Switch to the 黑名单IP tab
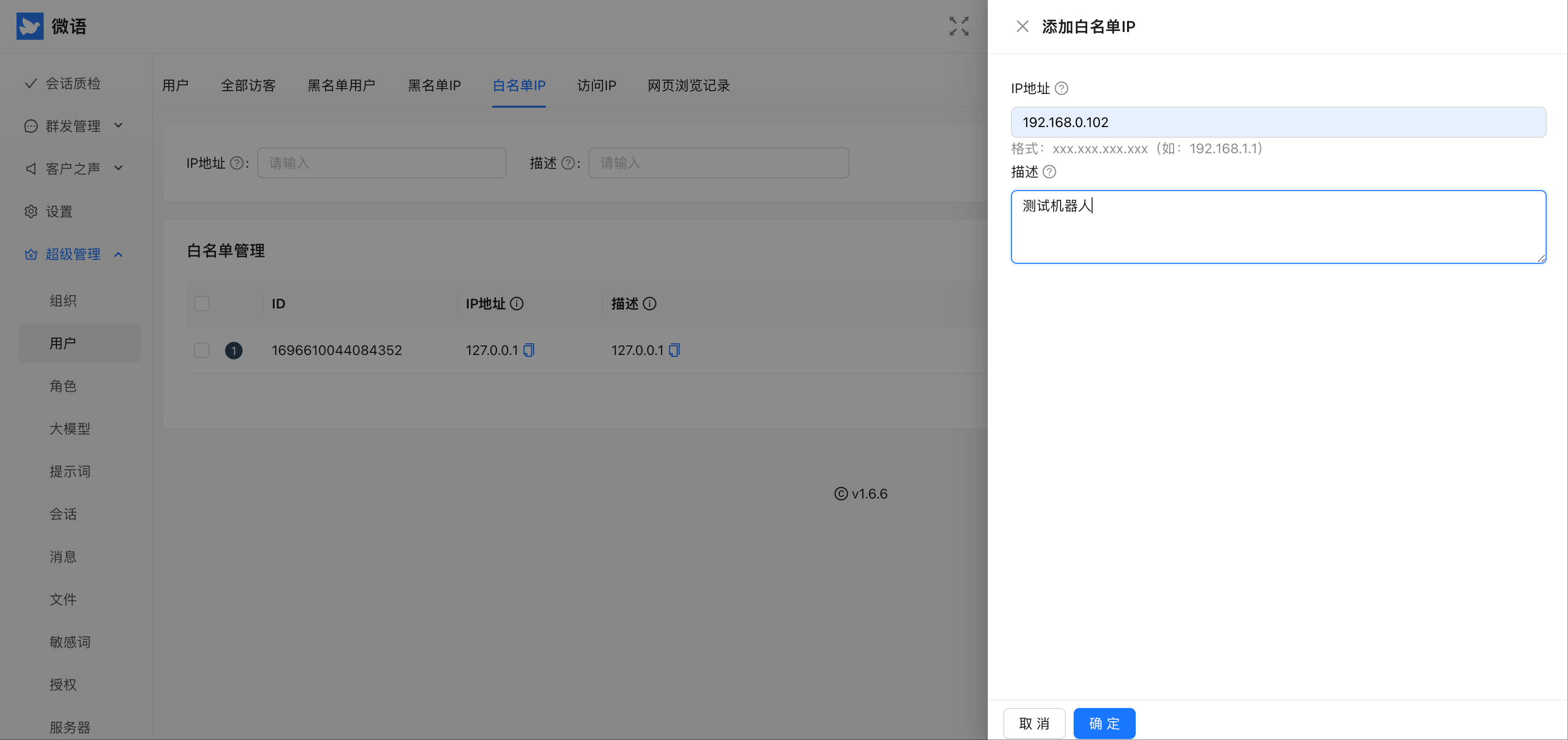The width and height of the screenshot is (1568, 740). click(434, 85)
